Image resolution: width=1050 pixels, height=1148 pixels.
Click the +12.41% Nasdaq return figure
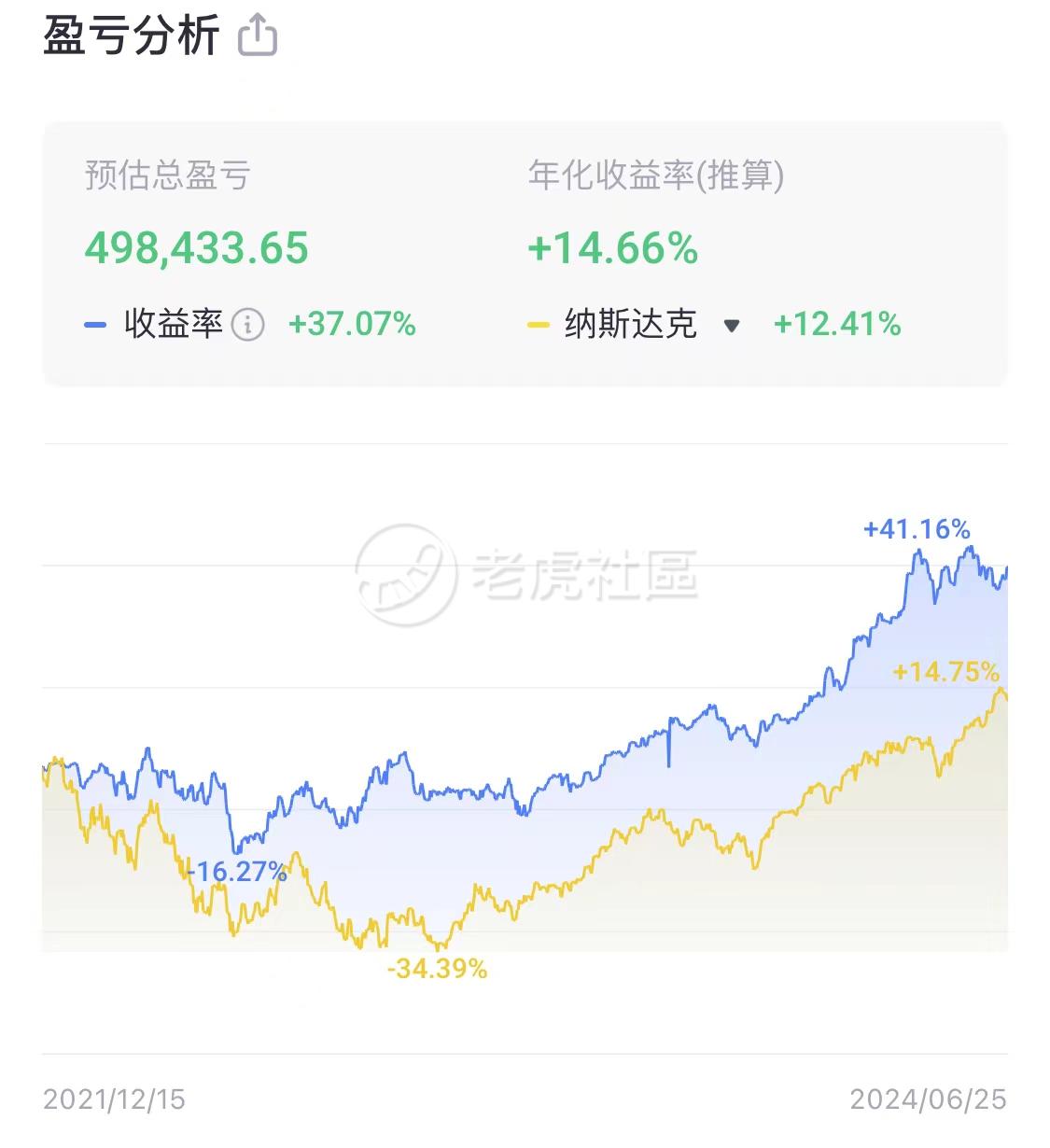837,324
